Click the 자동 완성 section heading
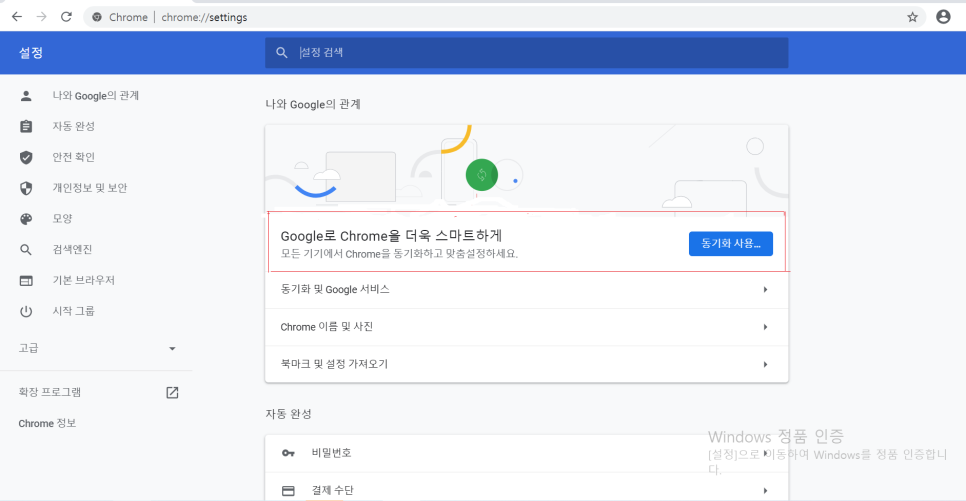966x501 pixels. pyautogui.click(x=288, y=414)
